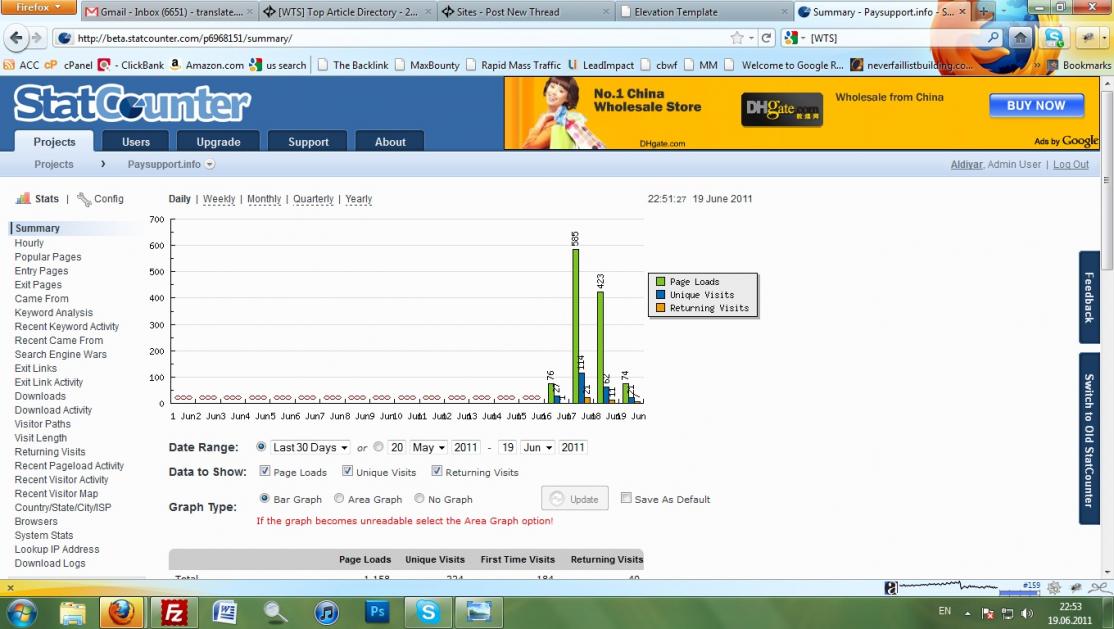1114x629 pixels.
Task: Reload the page using the refresh icon
Action: point(766,38)
